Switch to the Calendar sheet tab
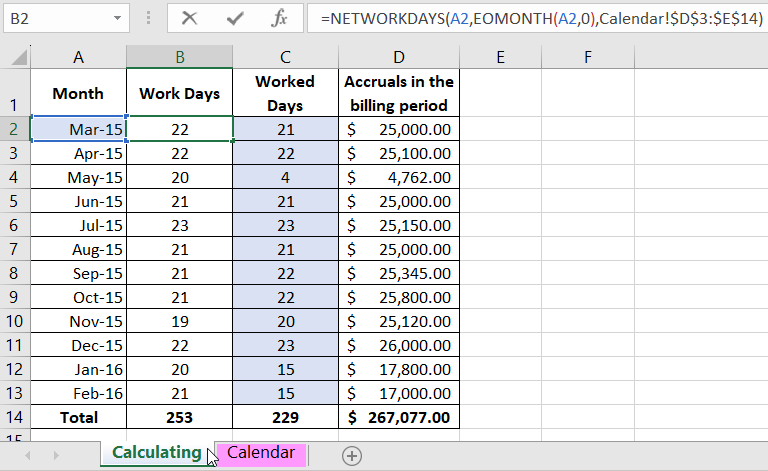The width and height of the screenshot is (768, 471). tap(261, 453)
